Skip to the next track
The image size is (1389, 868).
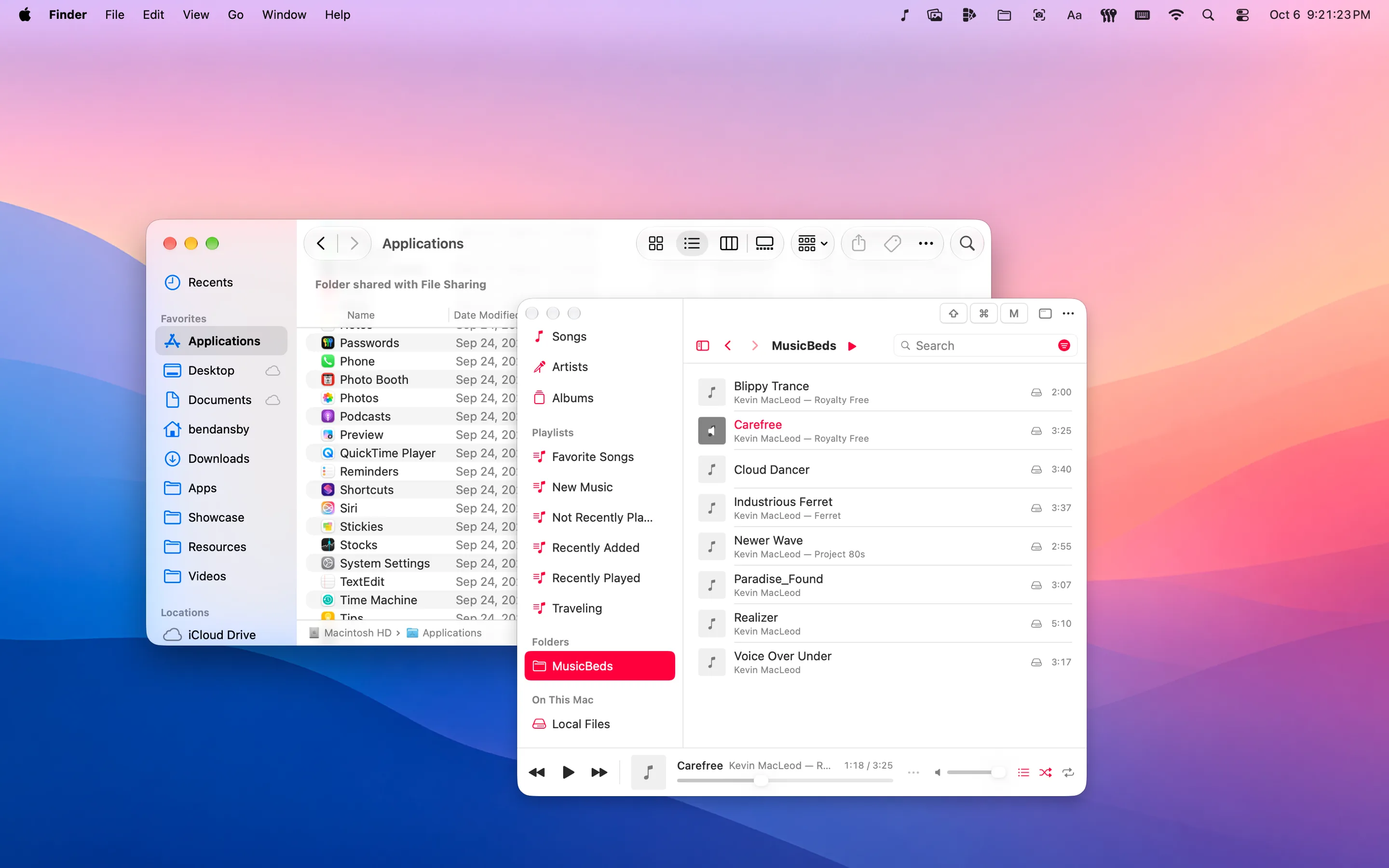(x=599, y=773)
